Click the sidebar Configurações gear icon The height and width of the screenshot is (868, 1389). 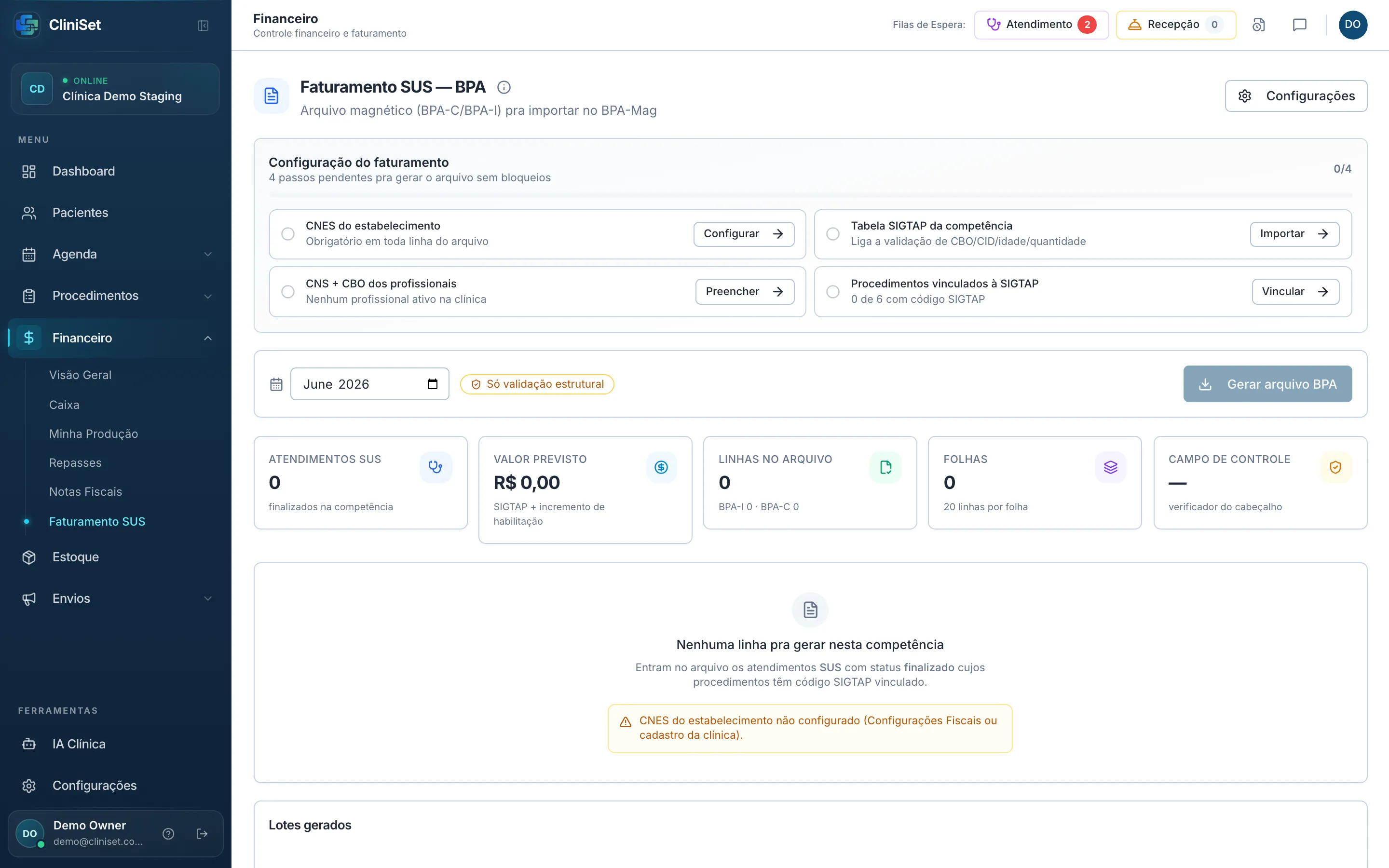(x=29, y=786)
